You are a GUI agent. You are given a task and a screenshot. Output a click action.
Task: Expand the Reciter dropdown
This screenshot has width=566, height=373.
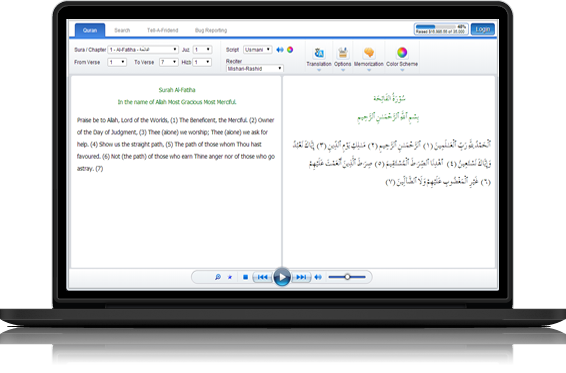click(x=254, y=68)
